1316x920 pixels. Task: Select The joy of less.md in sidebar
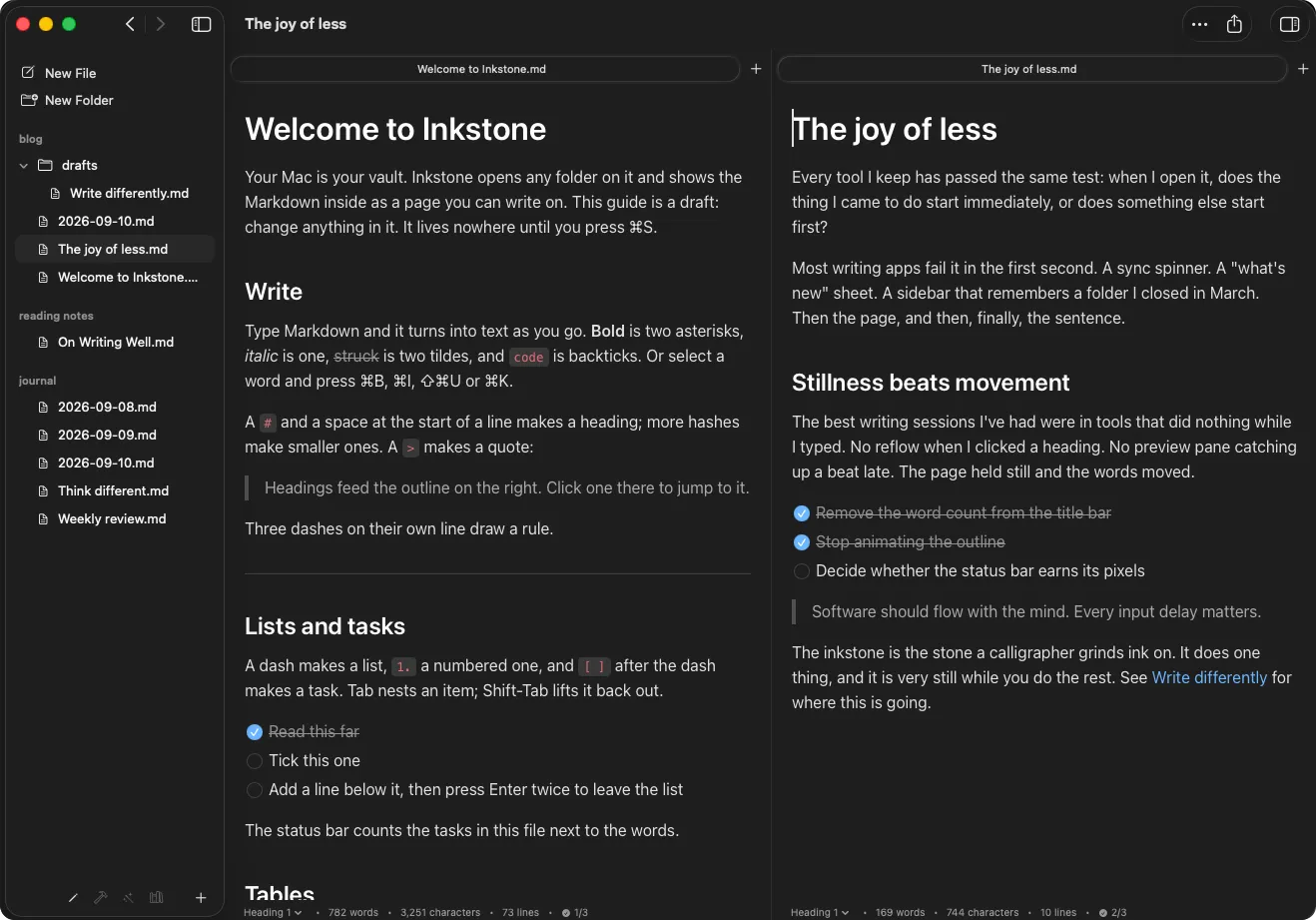[115, 249]
